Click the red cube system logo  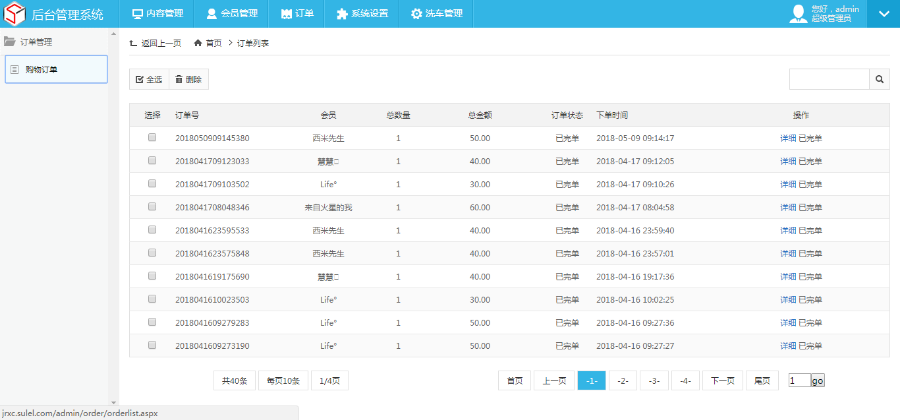(15, 14)
